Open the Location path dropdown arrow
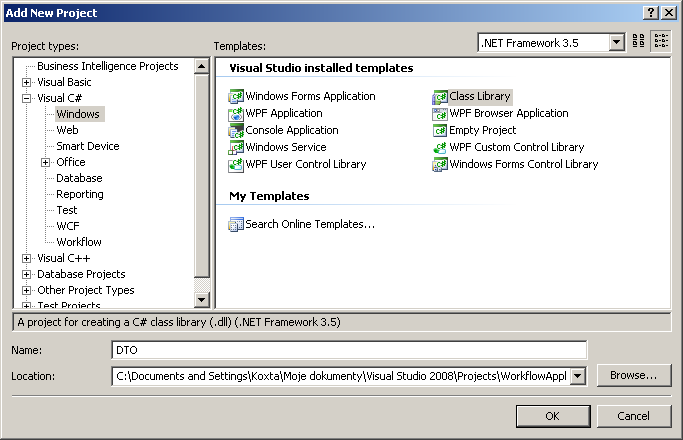Image resolution: width=683 pixels, height=440 pixels. (x=578, y=376)
